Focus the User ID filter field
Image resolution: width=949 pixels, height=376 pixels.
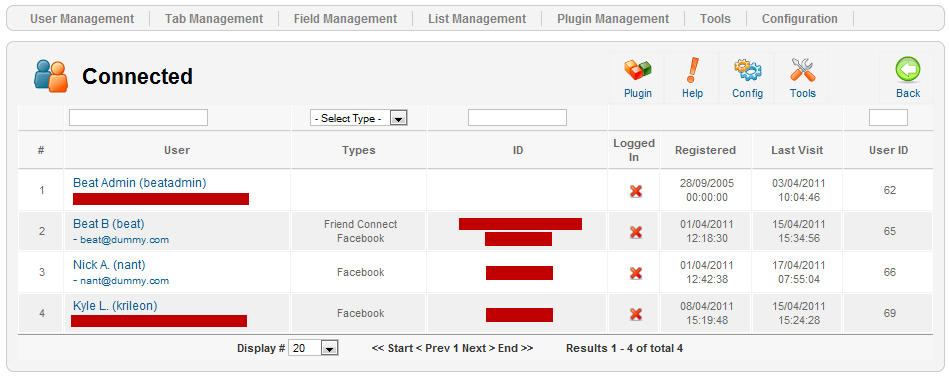(x=888, y=117)
